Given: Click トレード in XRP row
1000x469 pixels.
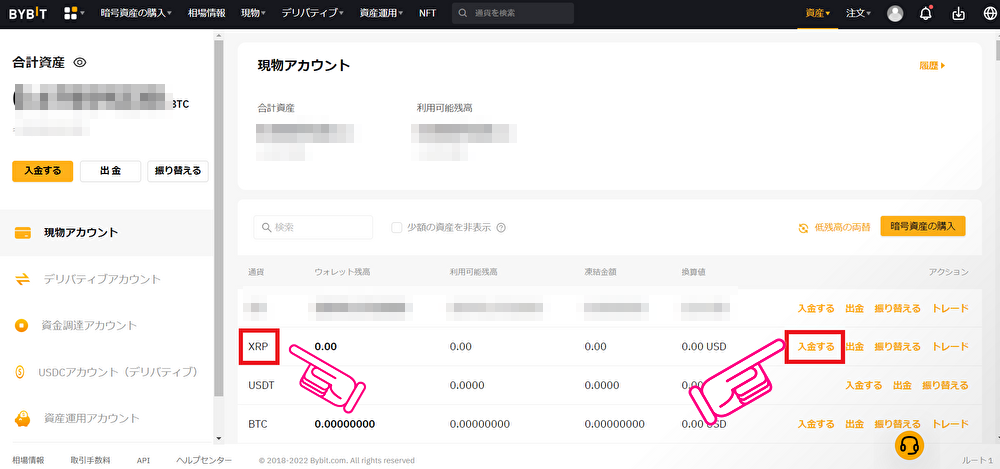Looking at the screenshot, I should (950, 347).
